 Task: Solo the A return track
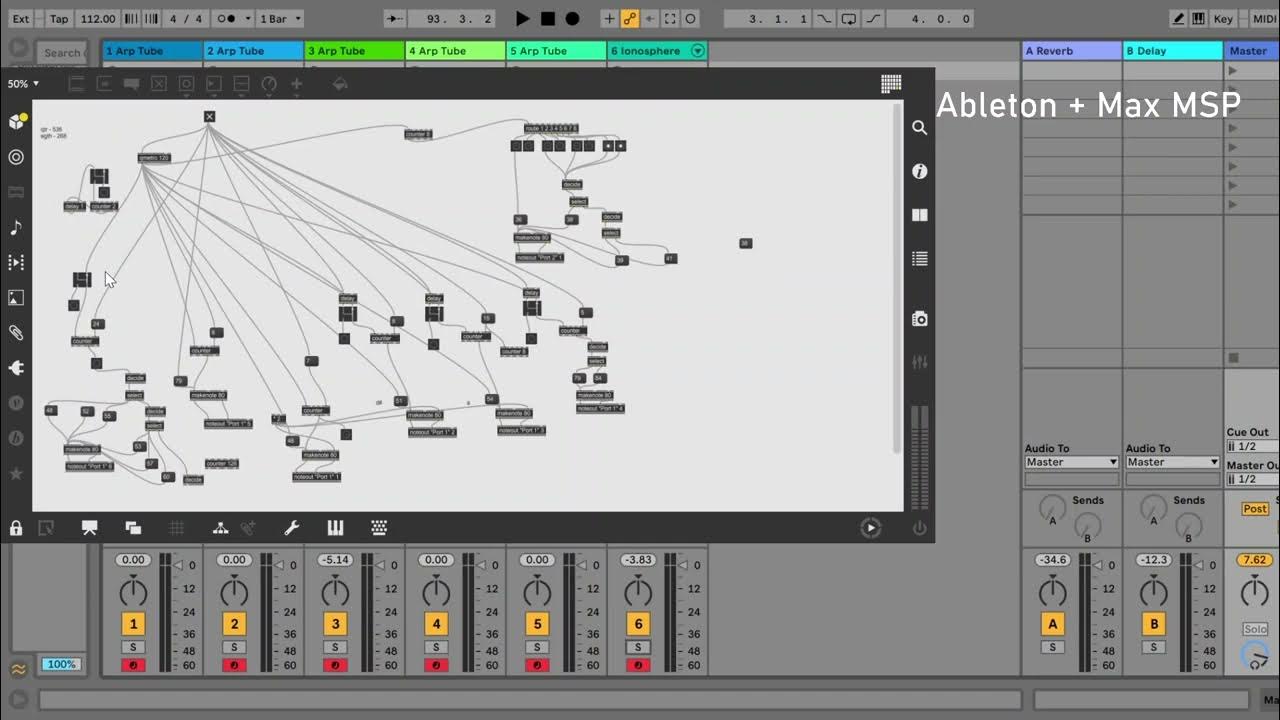click(1052, 647)
